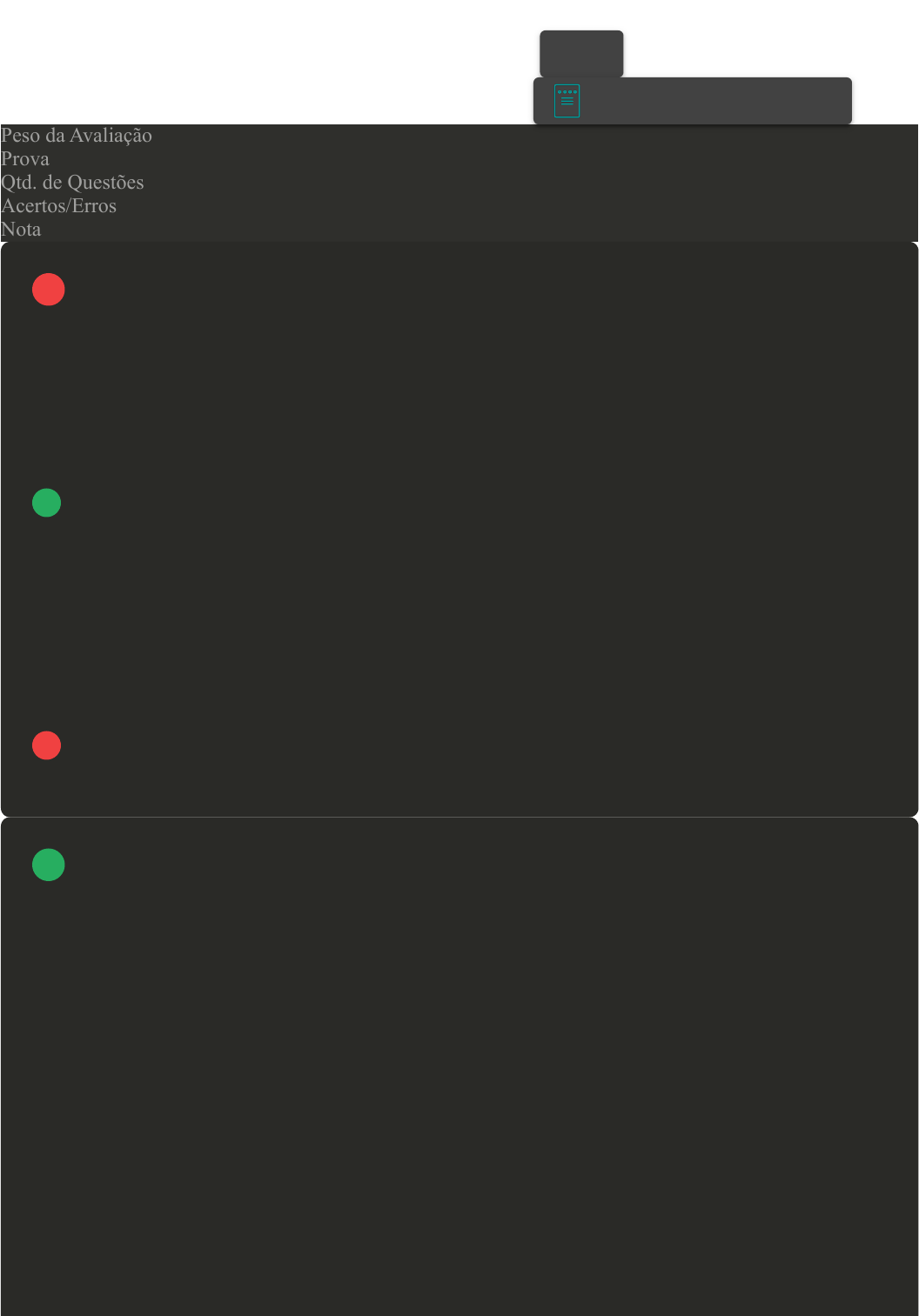919x1316 pixels.
Task: Click the lower red circle in first card
Action: (46, 745)
